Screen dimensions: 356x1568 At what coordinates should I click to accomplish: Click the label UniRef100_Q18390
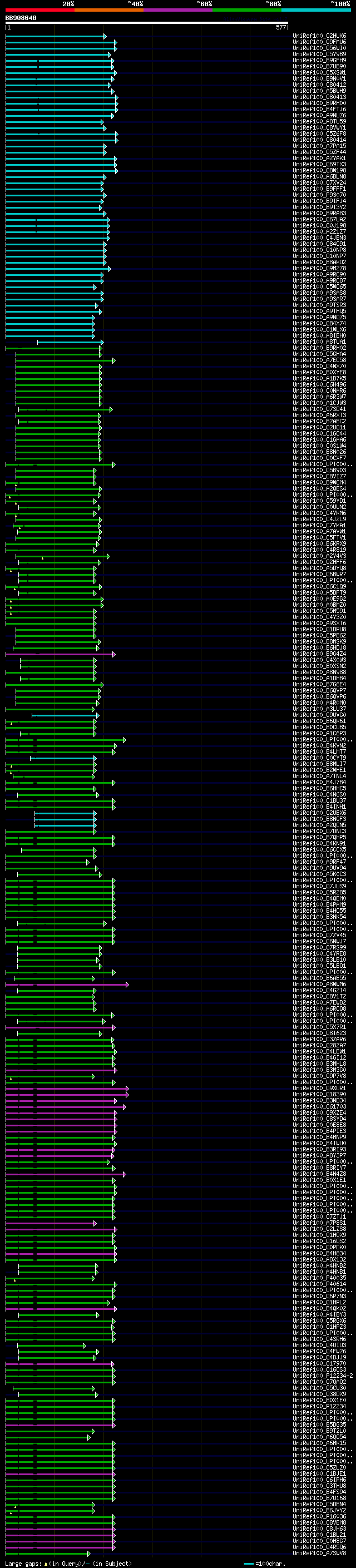point(319,1095)
